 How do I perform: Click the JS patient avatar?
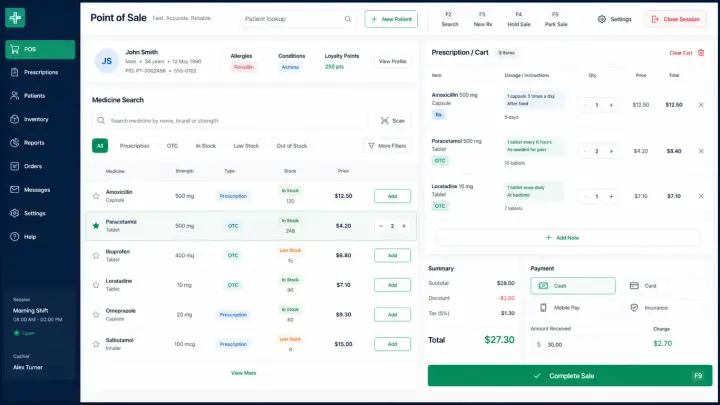pyautogui.click(x=107, y=61)
